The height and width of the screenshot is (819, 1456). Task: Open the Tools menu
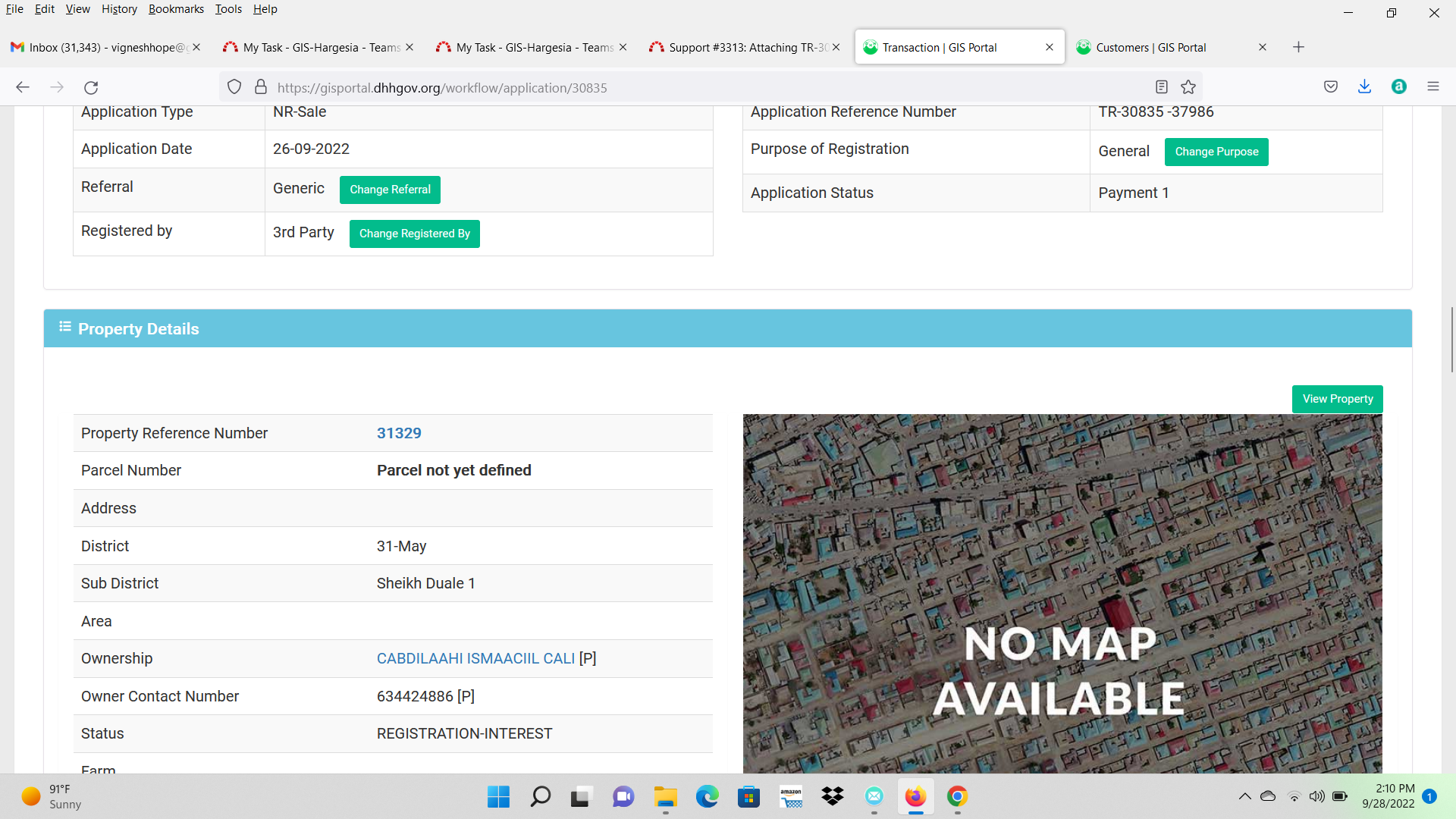tap(228, 9)
